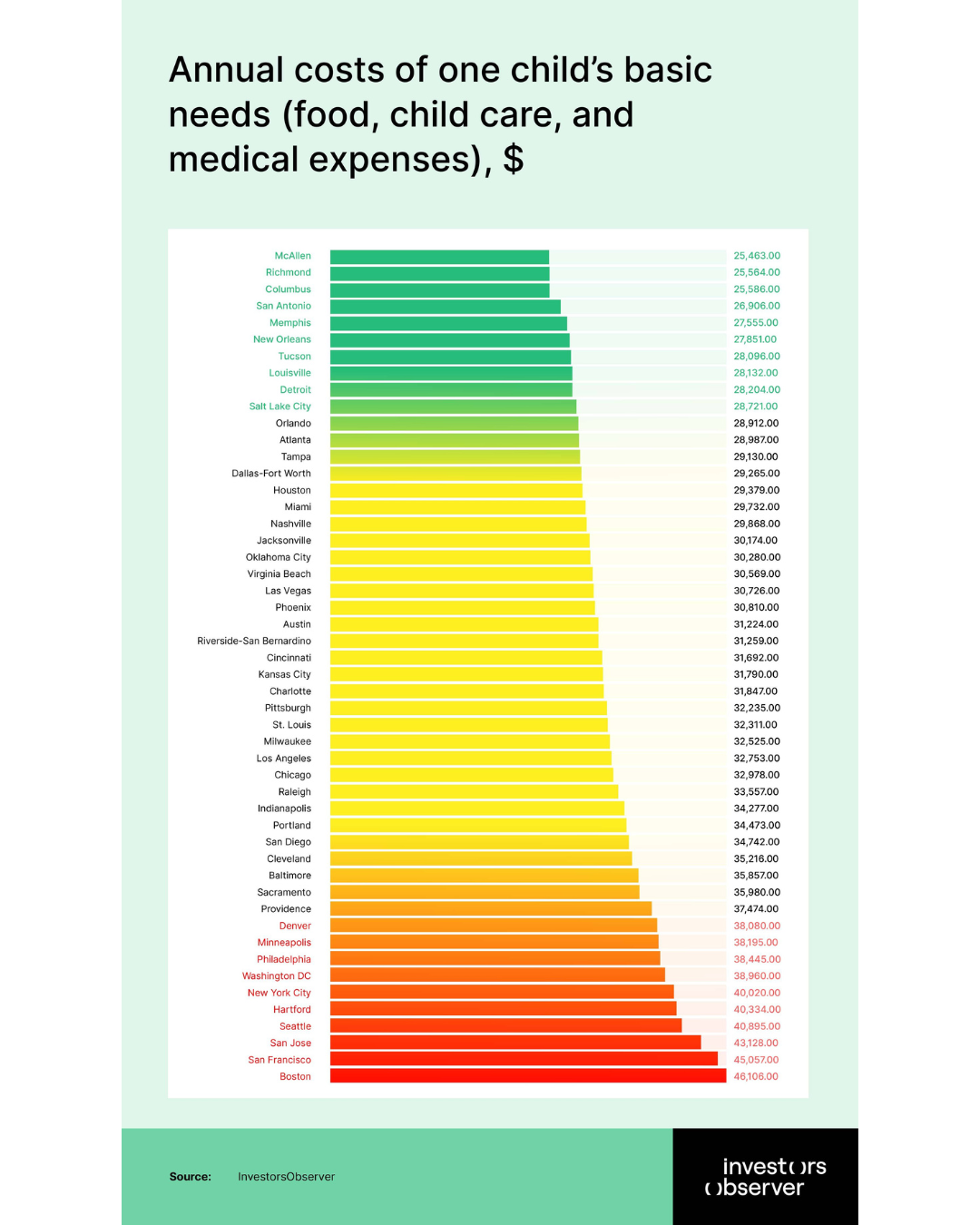Select the yellow Houston bar
Screen dimensions: 980x1225
(456, 491)
